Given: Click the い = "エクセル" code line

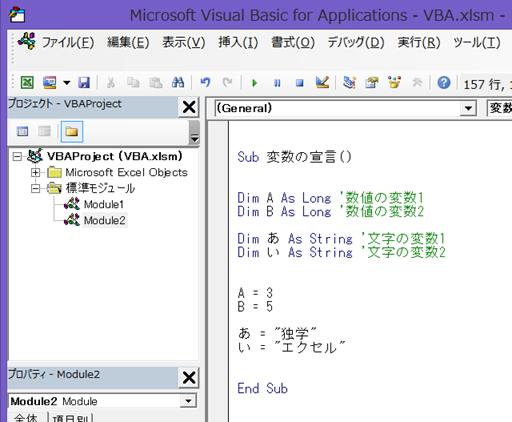Looking at the screenshot, I should point(291,347).
